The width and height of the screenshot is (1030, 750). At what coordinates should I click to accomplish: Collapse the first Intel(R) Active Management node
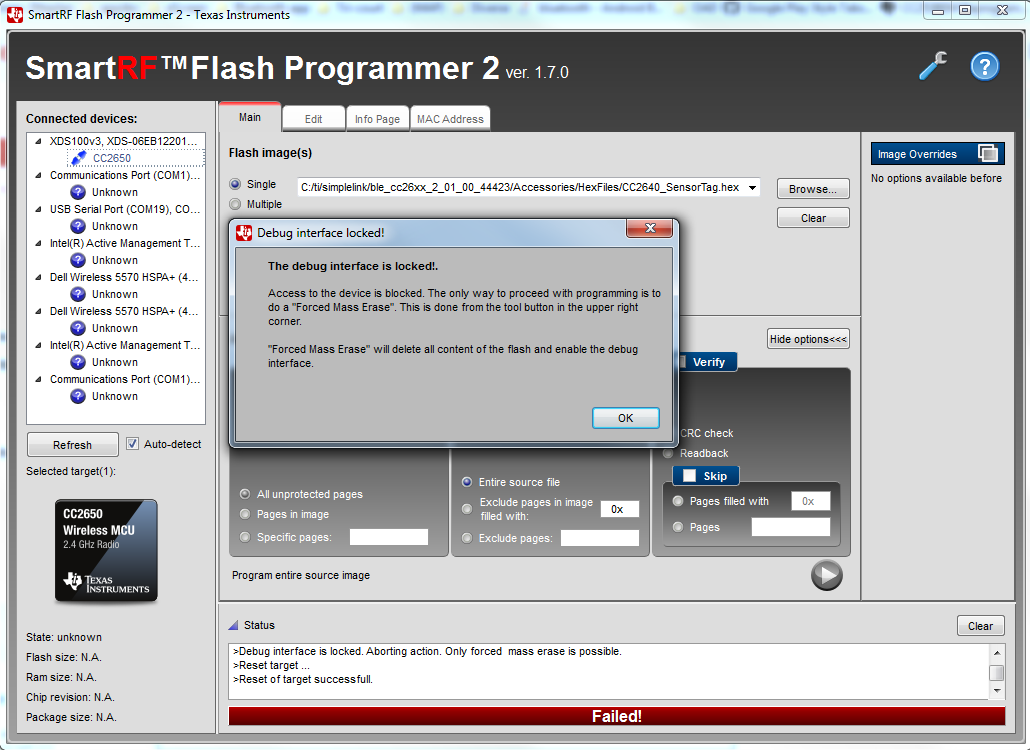click(x=38, y=243)
